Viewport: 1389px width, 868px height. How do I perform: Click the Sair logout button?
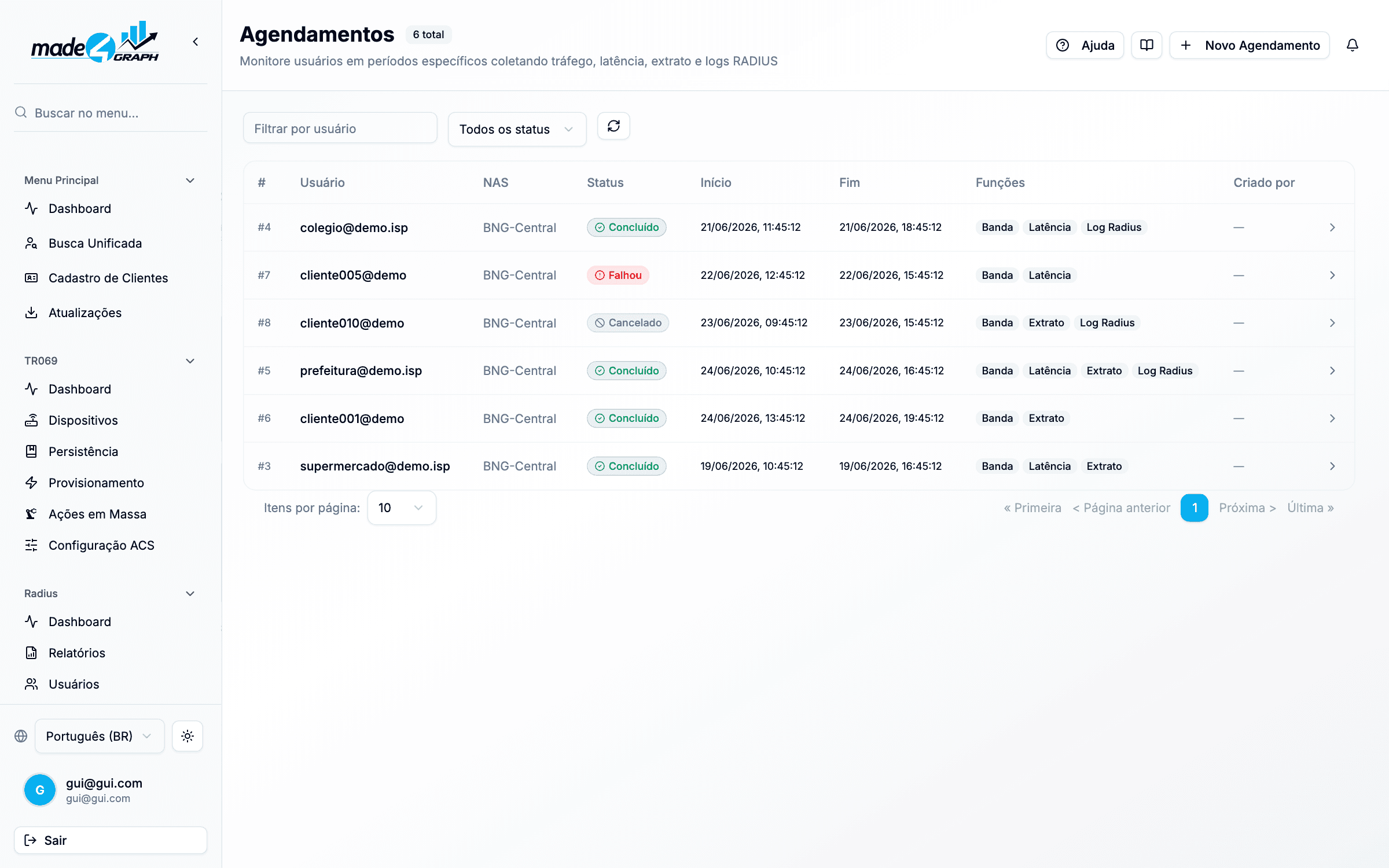pyautogui.click(x=111, y=840)
